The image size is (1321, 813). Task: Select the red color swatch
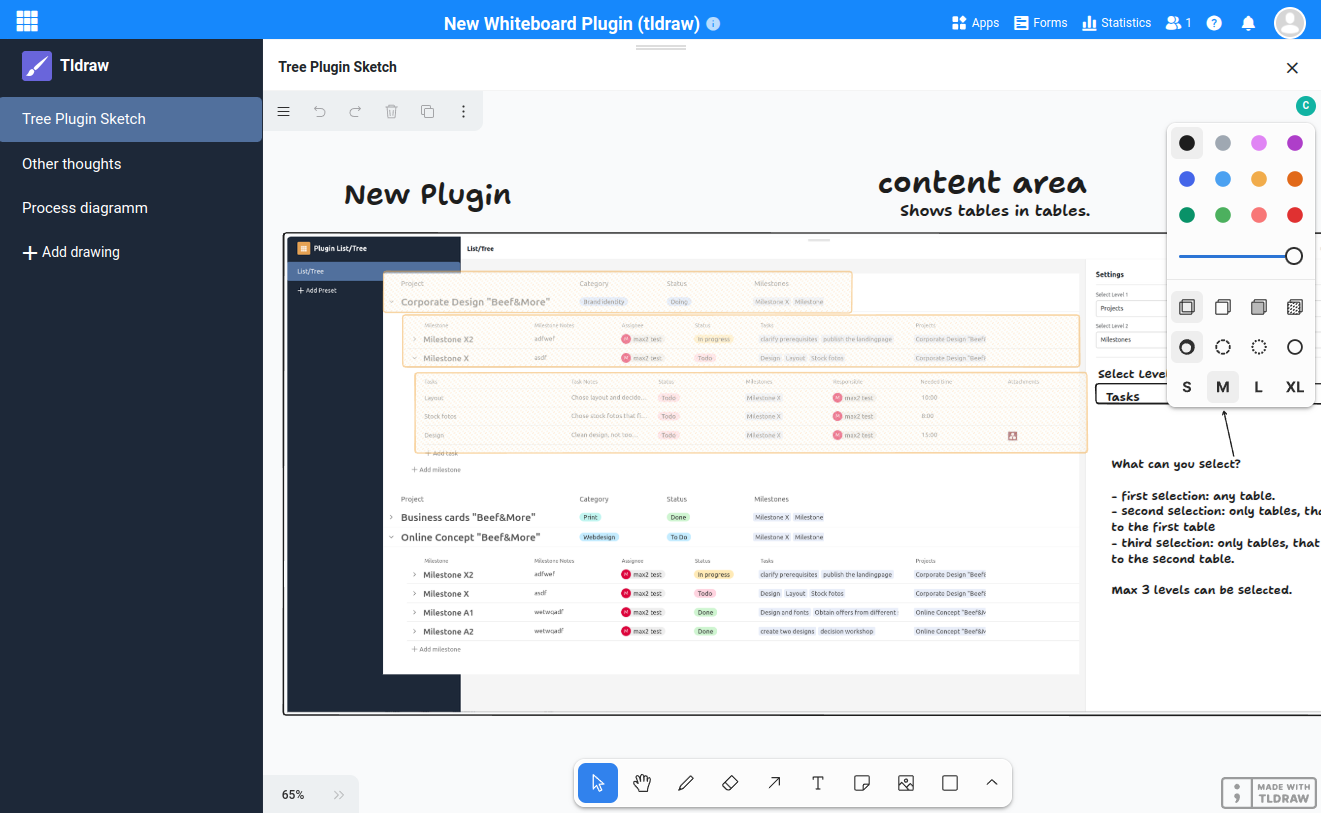(x=1295, y=215)
